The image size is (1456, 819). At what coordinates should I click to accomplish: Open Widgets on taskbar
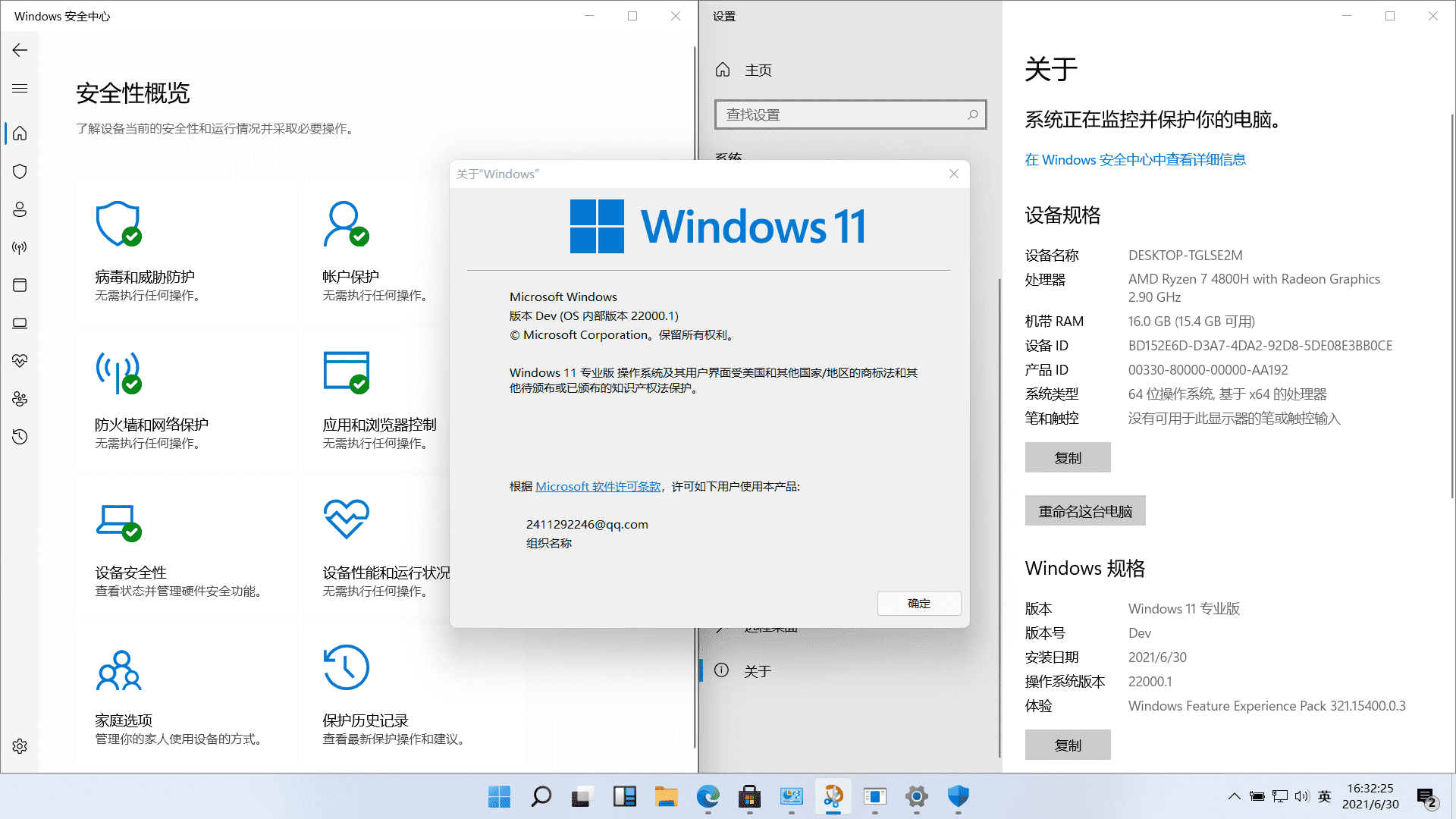[624, 796]
